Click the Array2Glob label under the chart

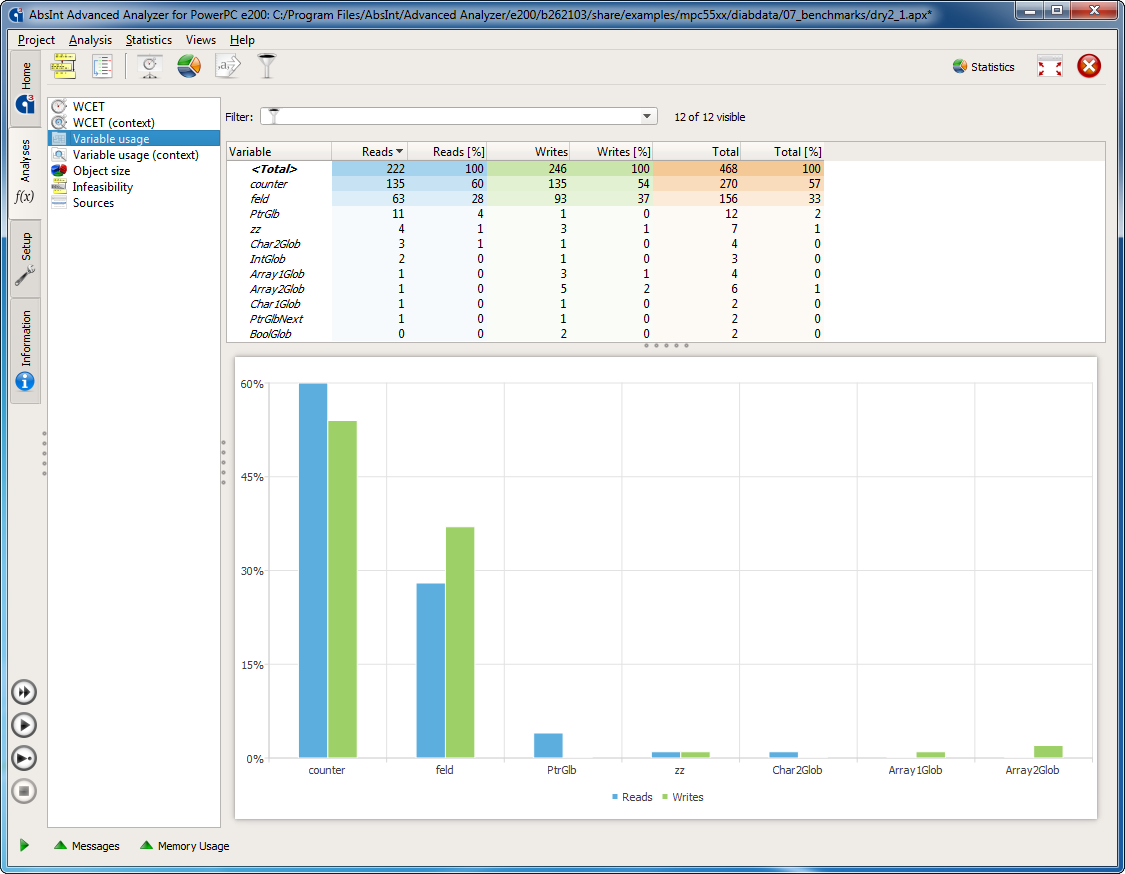pyautogui.click(x=1032, y=770)
